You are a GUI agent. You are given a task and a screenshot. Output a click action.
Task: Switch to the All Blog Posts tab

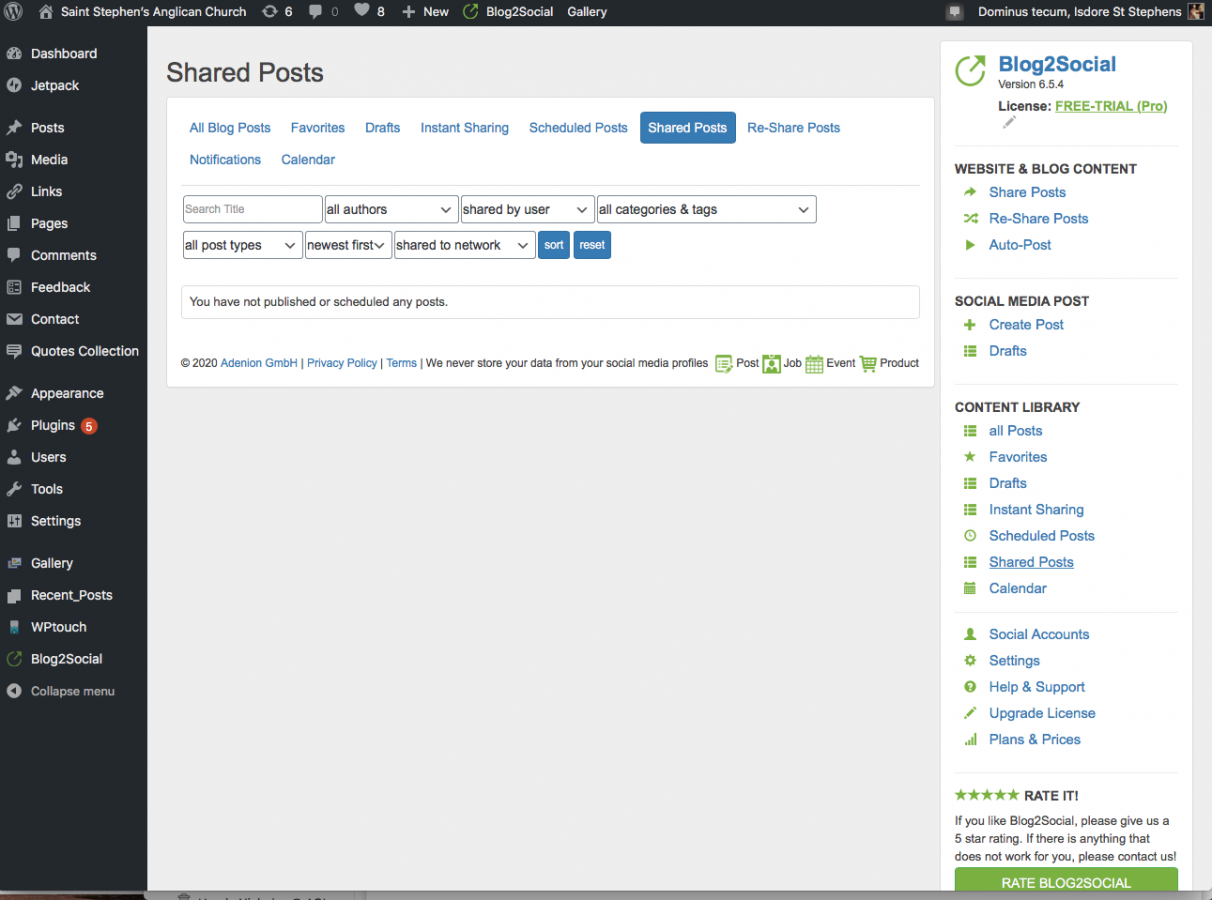(x=230, y=128)
